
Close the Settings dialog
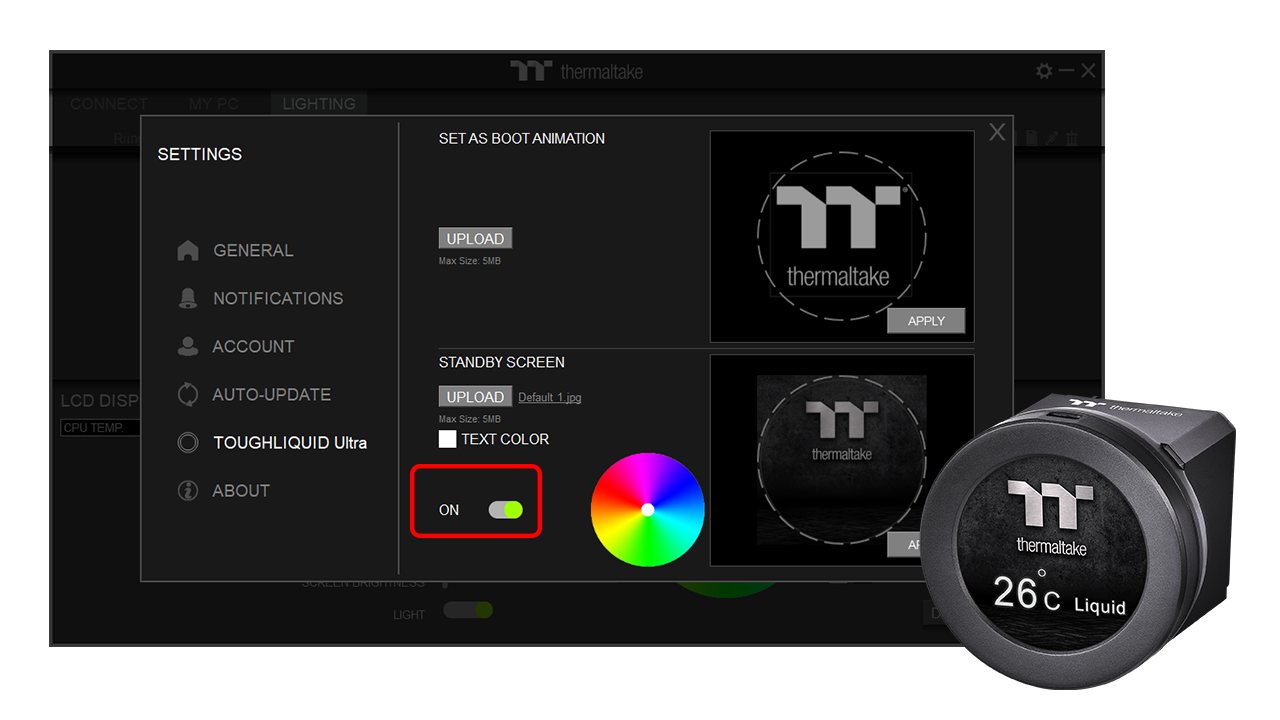tap(997, 132)
